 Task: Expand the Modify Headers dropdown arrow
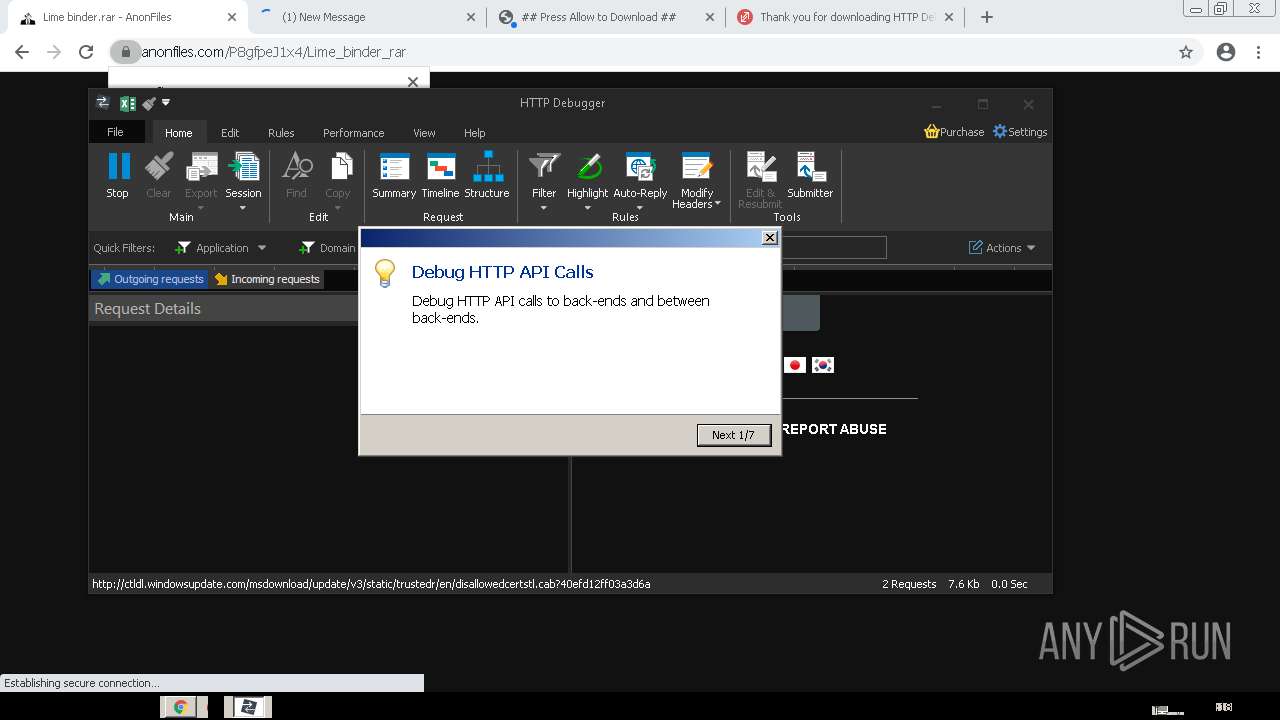pyautogui.click(x=717, y=204)
